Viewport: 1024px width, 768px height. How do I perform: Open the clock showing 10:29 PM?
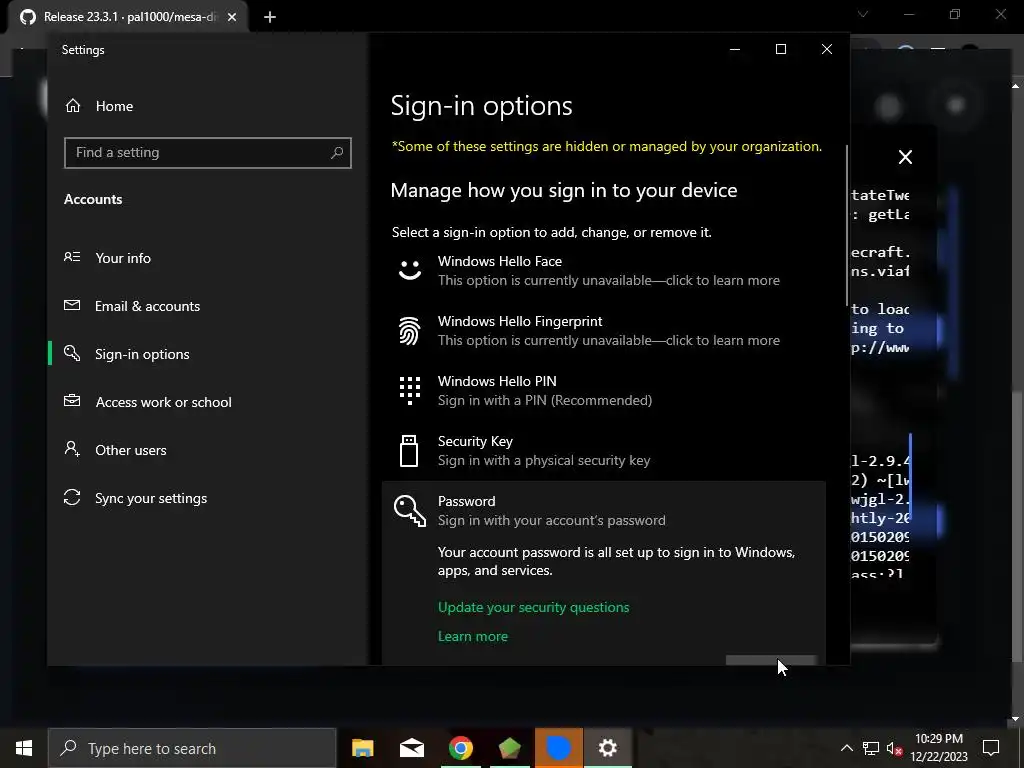coord(939,748)
